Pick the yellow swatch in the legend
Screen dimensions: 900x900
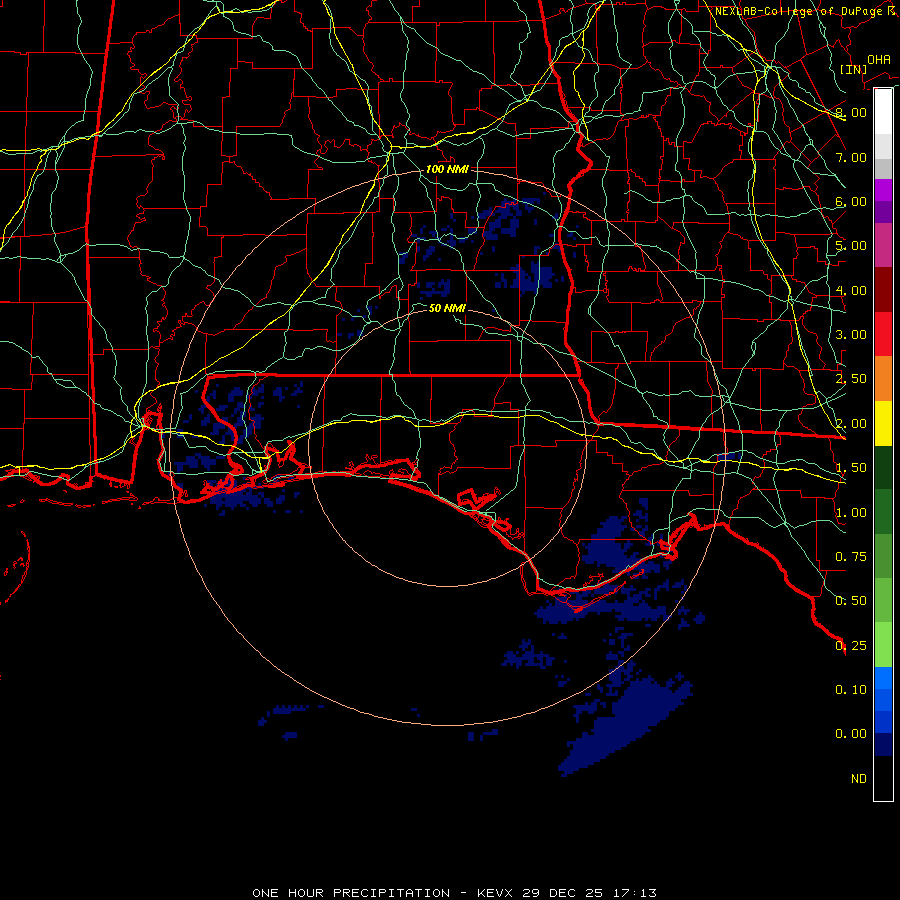883,423
